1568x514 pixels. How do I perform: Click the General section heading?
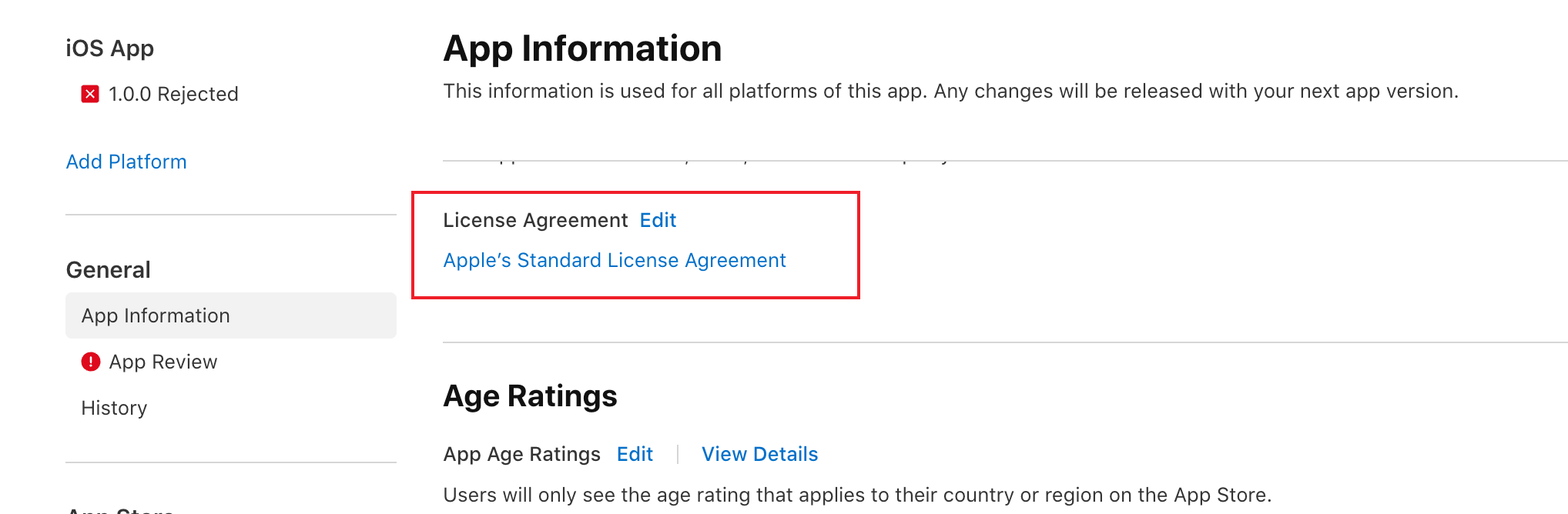coord(109,270)
